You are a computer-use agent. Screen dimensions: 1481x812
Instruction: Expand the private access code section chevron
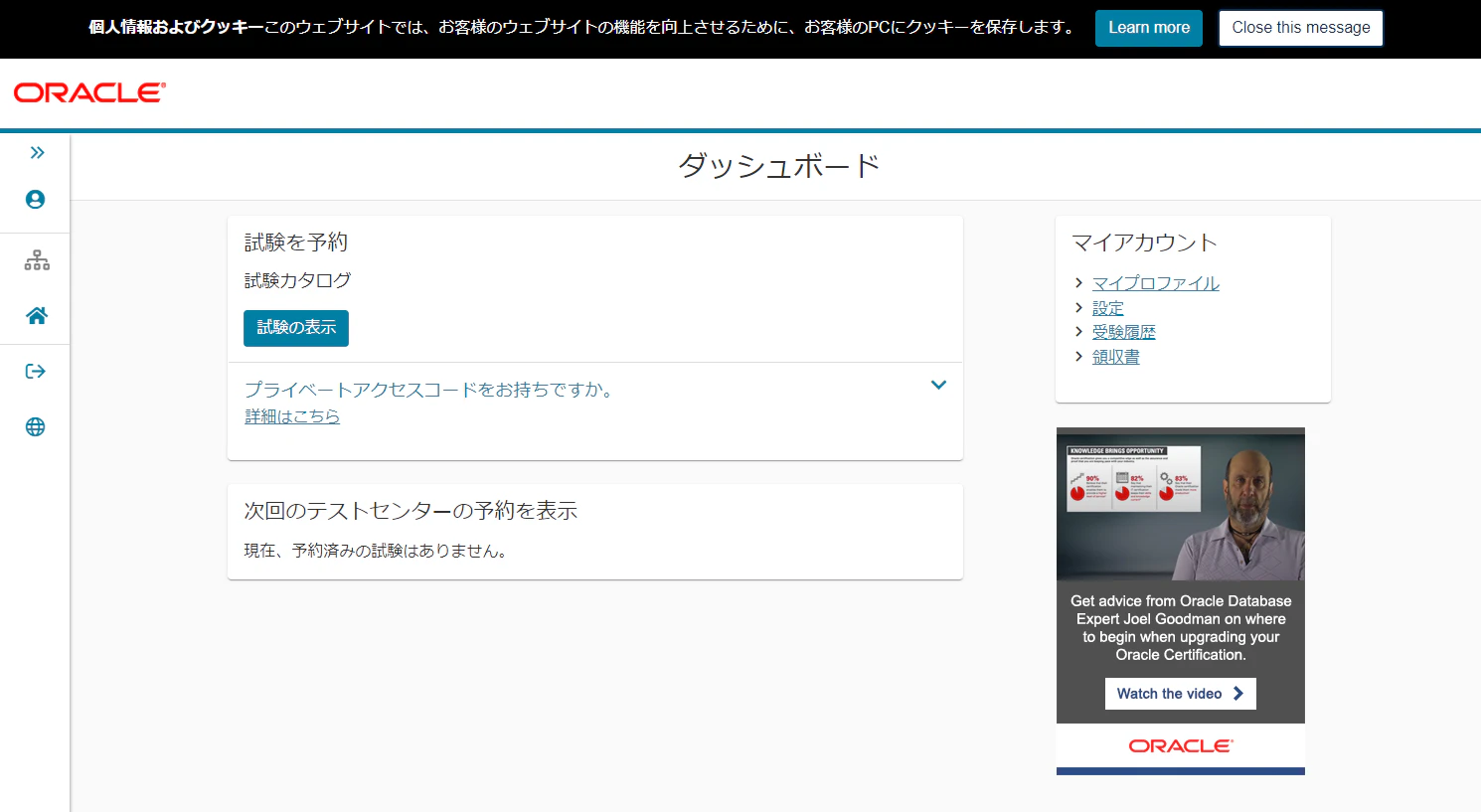click(938, 385)
